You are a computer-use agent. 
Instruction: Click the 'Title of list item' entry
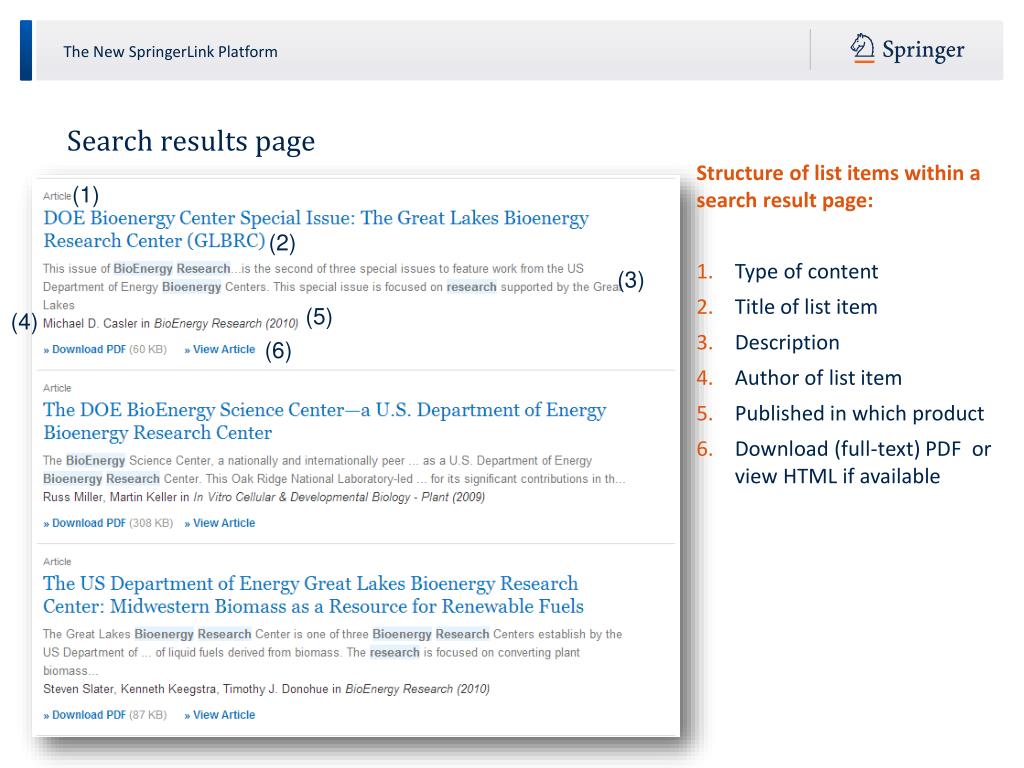tap(806, 307)
